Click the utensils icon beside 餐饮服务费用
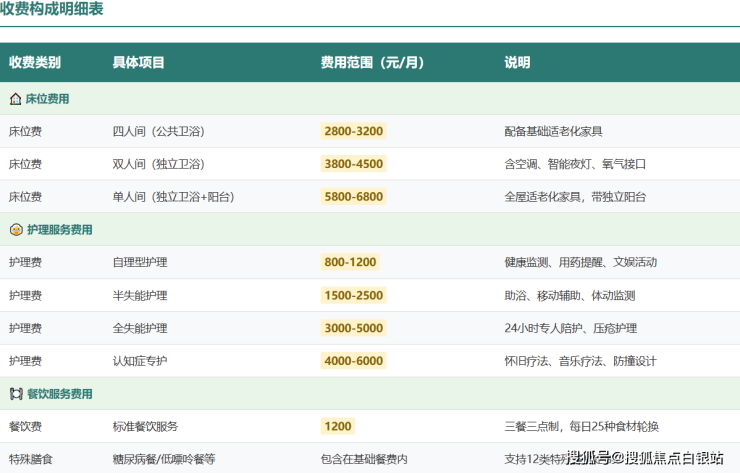The image size is (740, 473). click(x=15, y=394)
